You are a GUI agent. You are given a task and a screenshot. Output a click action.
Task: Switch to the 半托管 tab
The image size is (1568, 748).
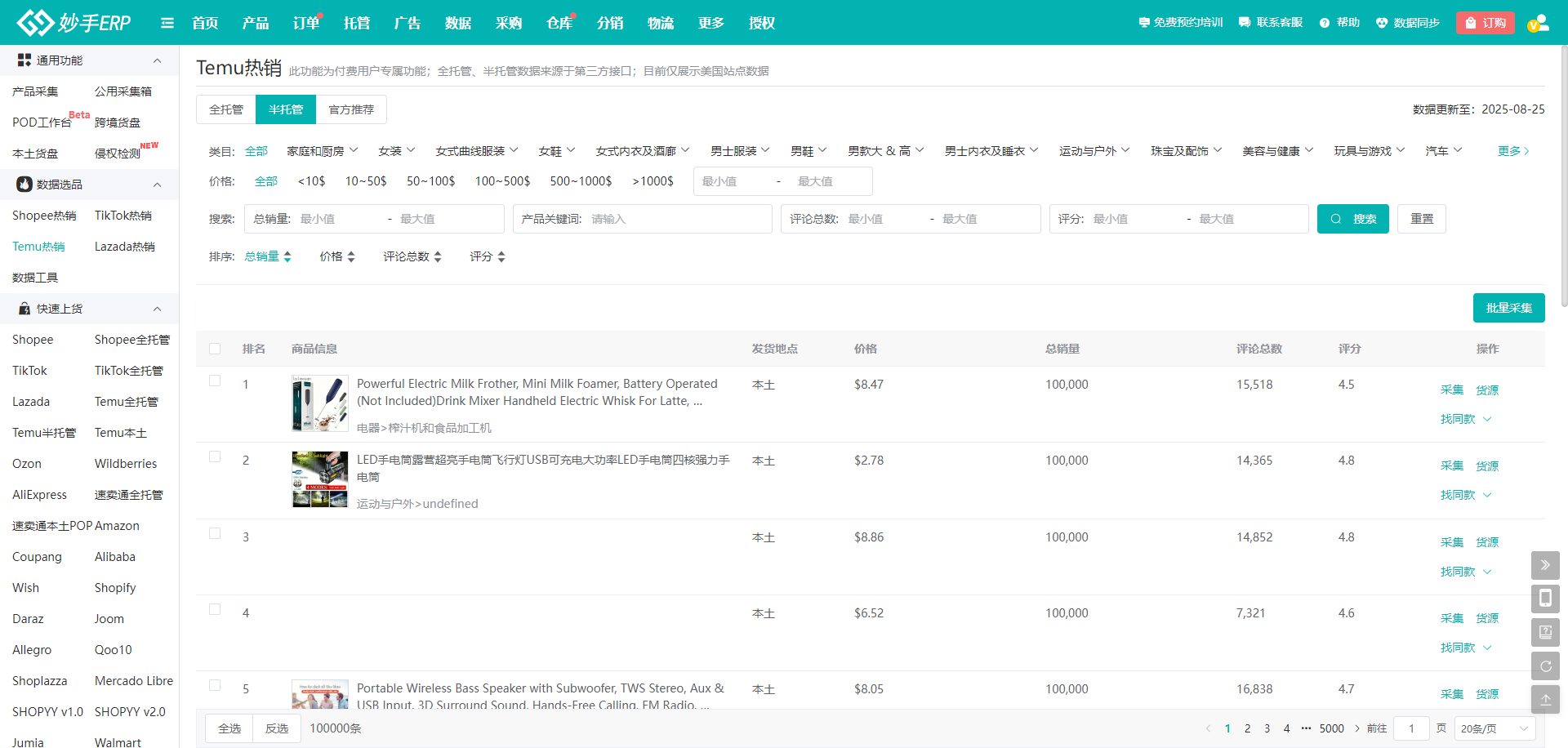click(x=286, y=109)
